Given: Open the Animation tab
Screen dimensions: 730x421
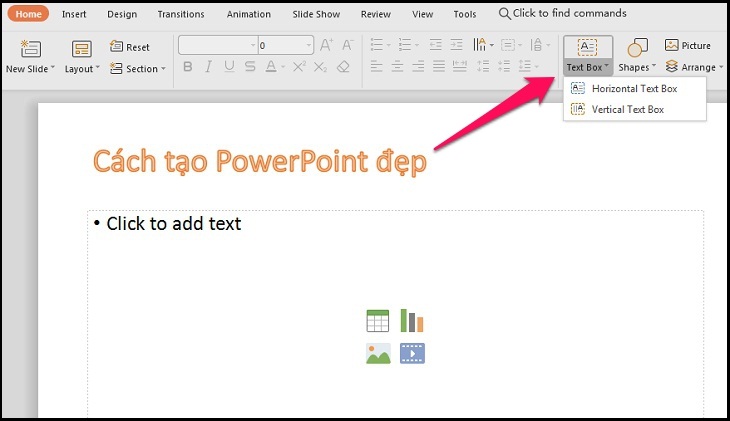Looking at the screenshot, I should (249, 14).
